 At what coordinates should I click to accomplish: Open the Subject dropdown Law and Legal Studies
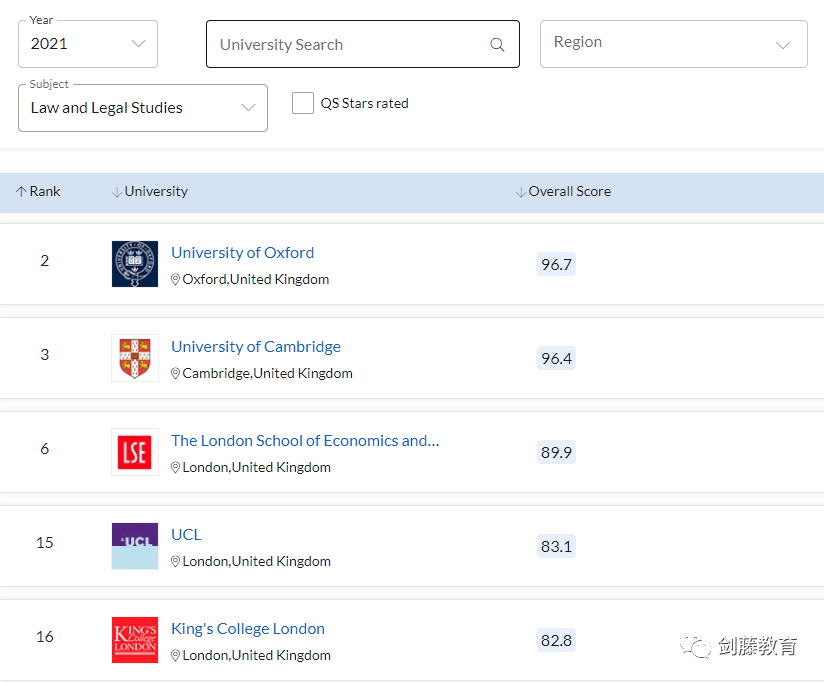coord(143,108)
